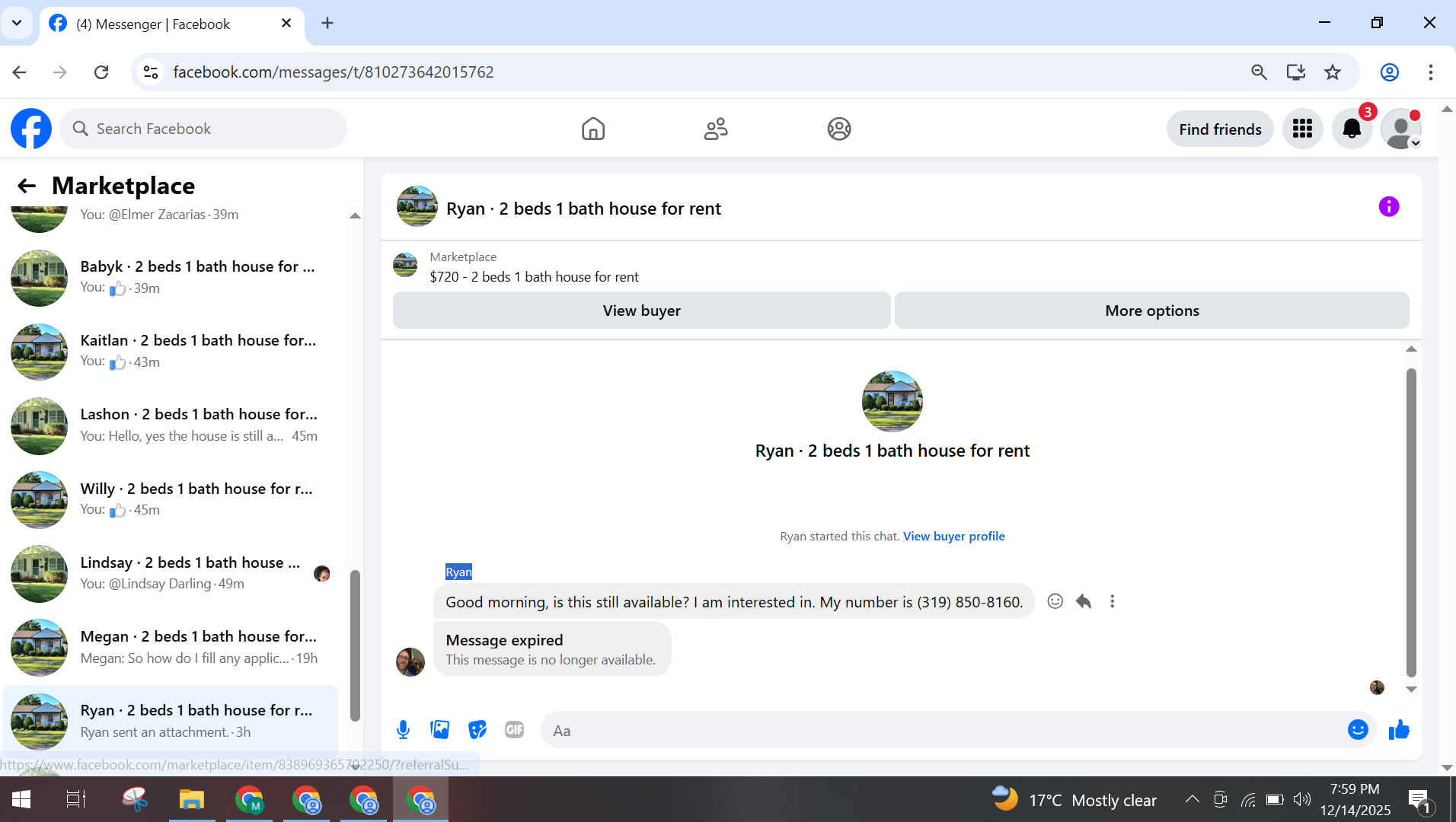1456x822 pixels.
Task: Click the Find friends button
Action: click(1220, 129)
